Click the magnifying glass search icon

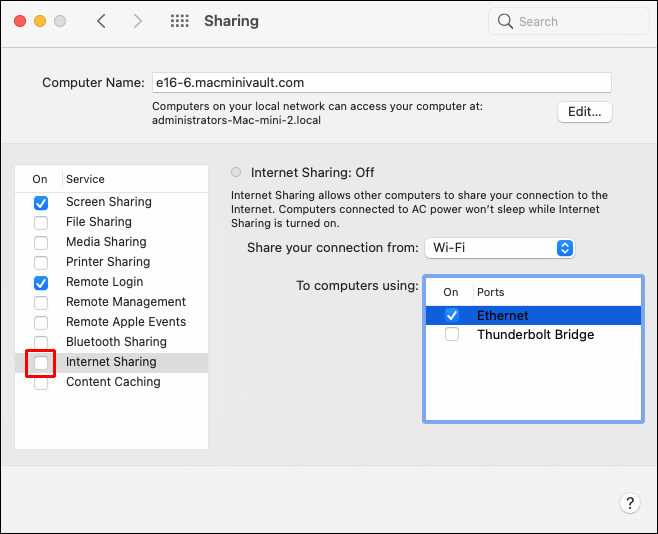tap(506, 21)
